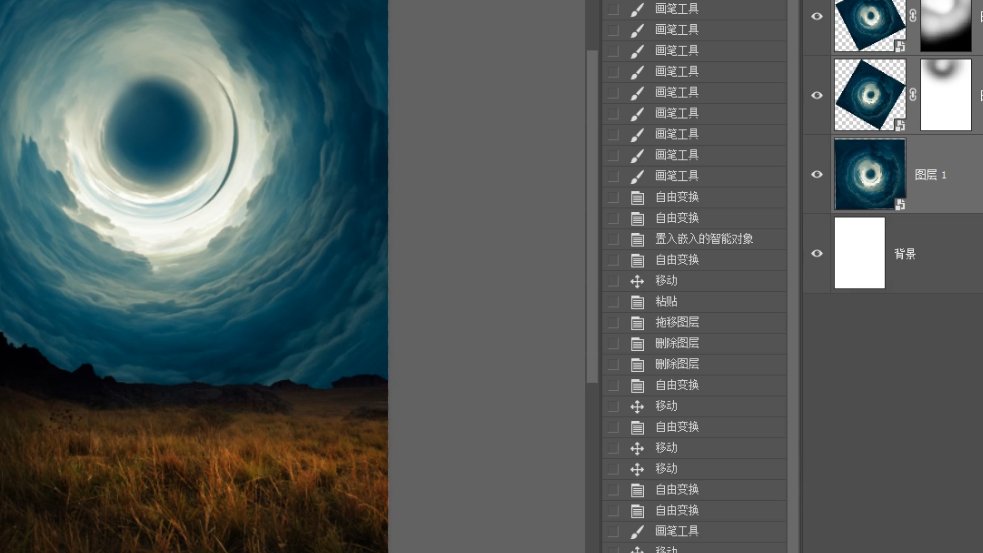Select the layer named 图层 1
The height and width of the screenshot is (553, 983).
[931, 175]
